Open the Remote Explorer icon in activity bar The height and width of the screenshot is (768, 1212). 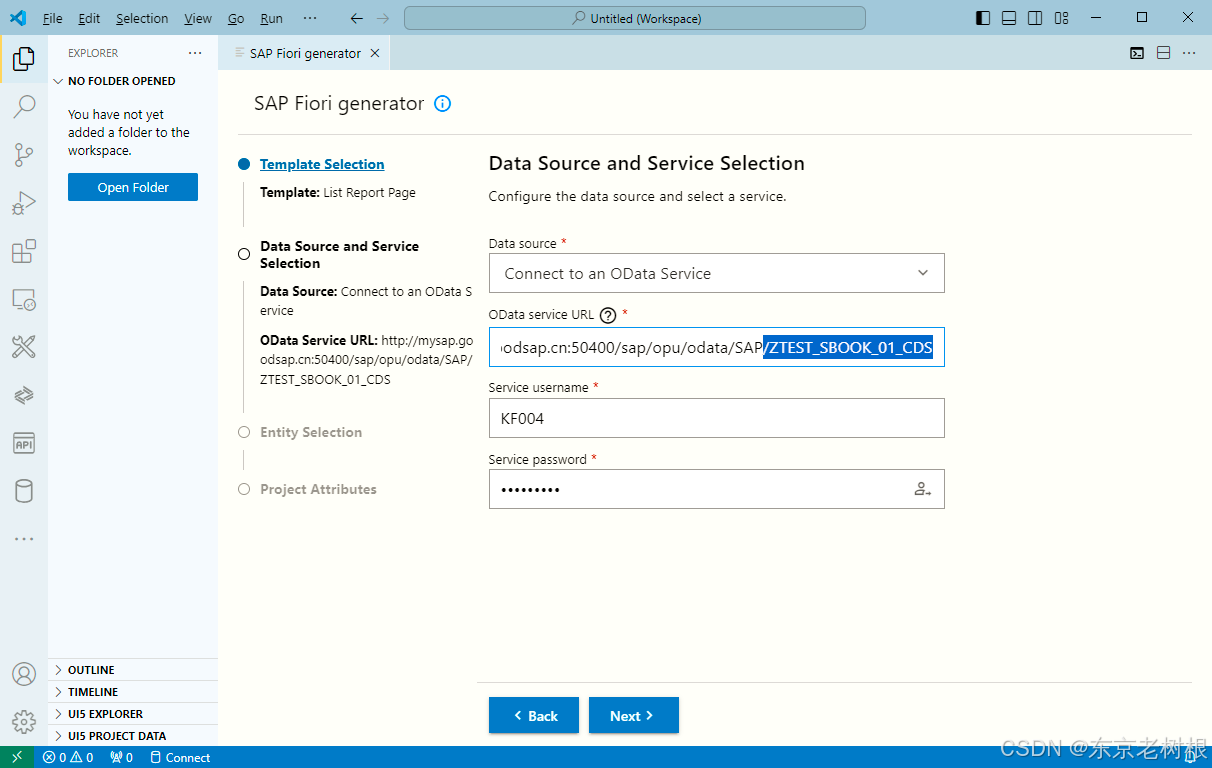click(x=24, y=299)
